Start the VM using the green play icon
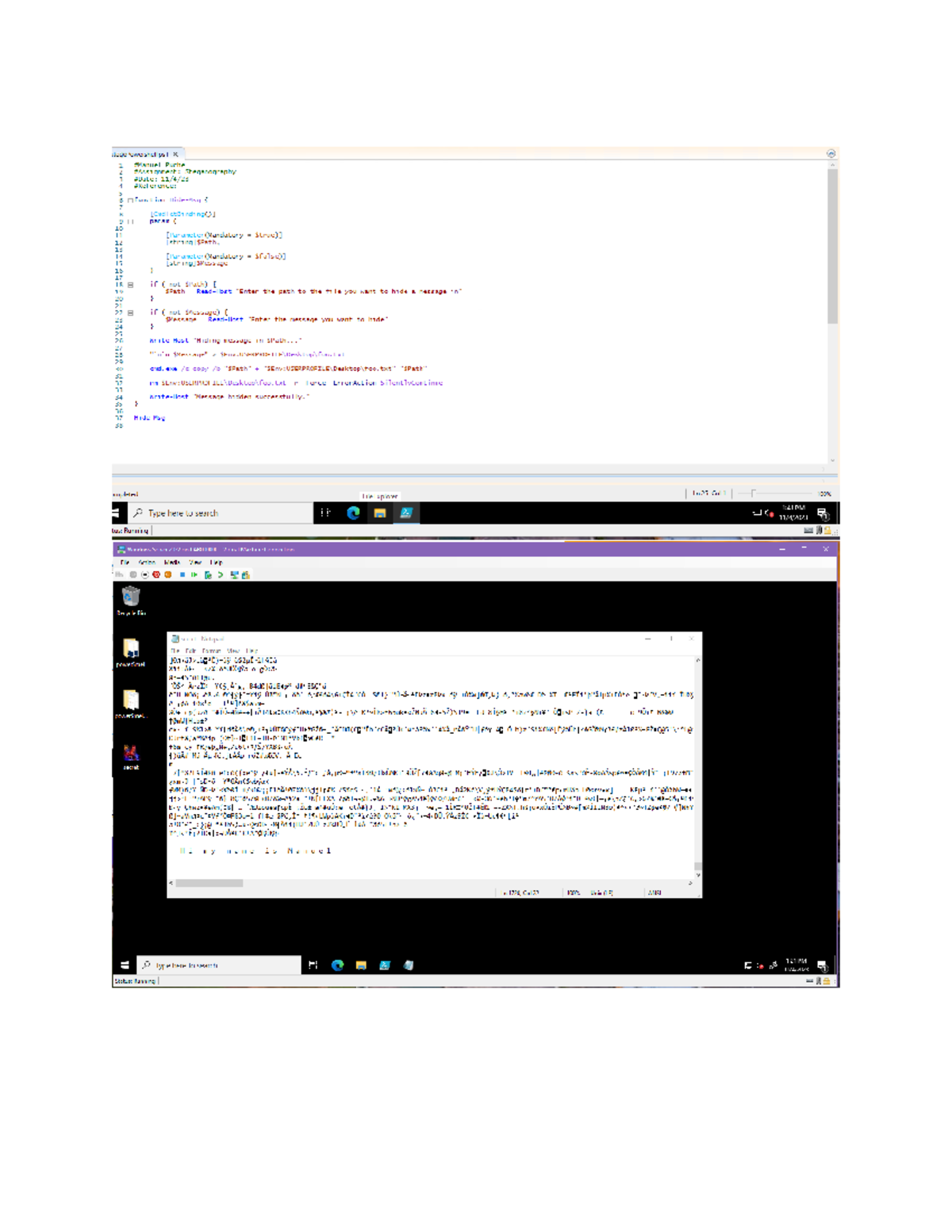Image resolution: width=952 pixels, height=1232 pixels. (195, 574)
